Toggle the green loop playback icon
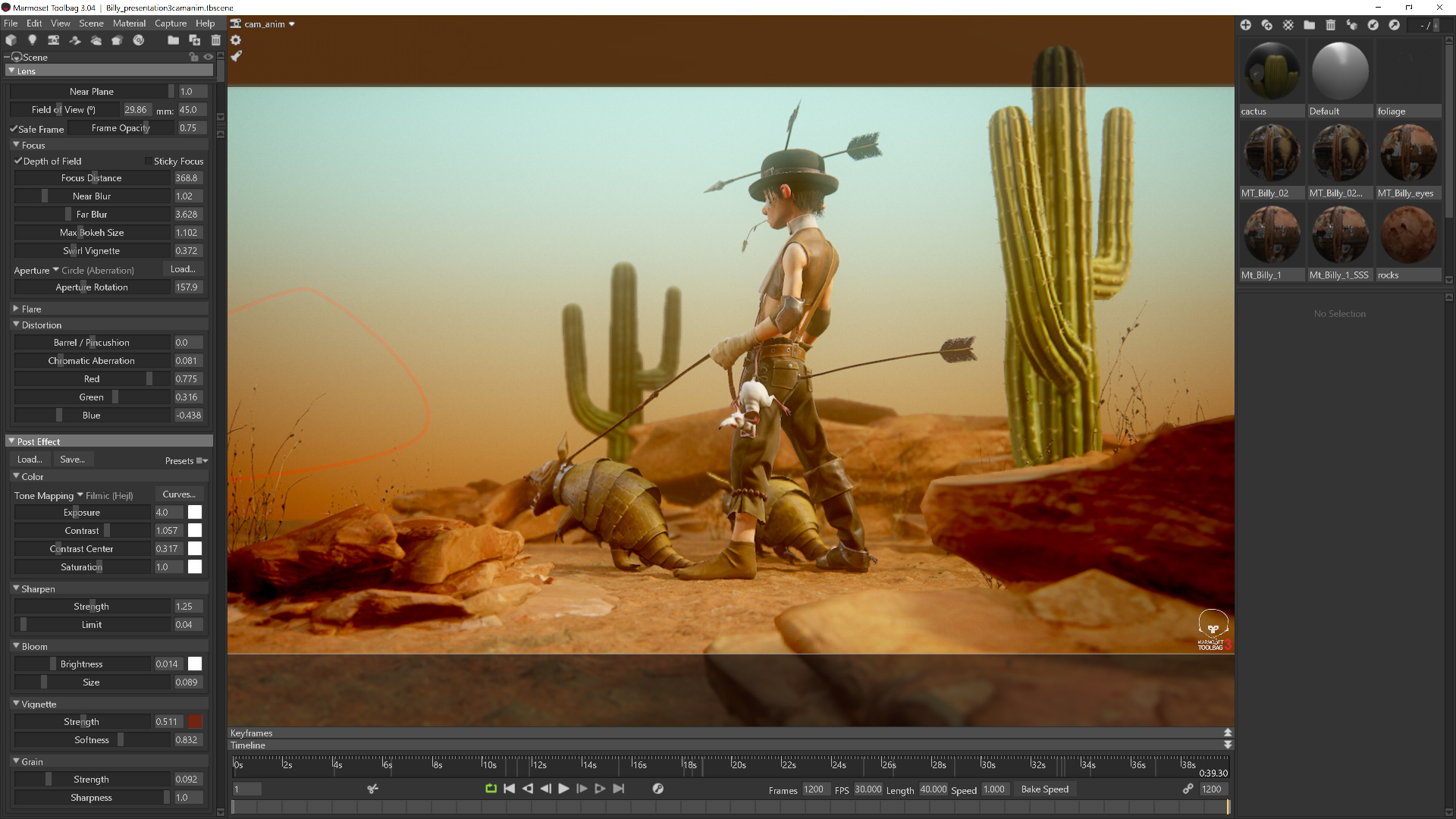Screen dimensions: 1456x819 click(x=491, y=789)
